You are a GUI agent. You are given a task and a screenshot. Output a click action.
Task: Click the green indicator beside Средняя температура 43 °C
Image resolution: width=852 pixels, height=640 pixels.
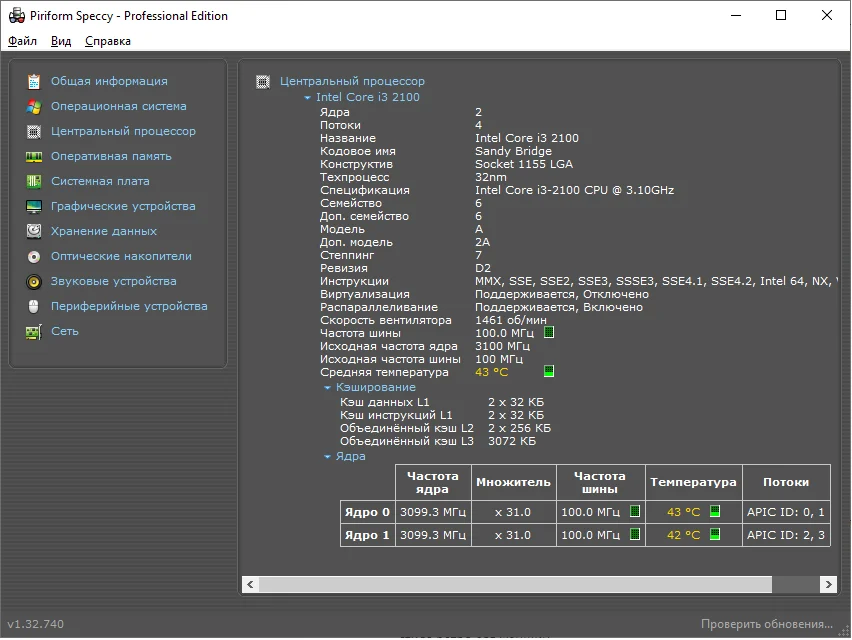coord(549,372)
